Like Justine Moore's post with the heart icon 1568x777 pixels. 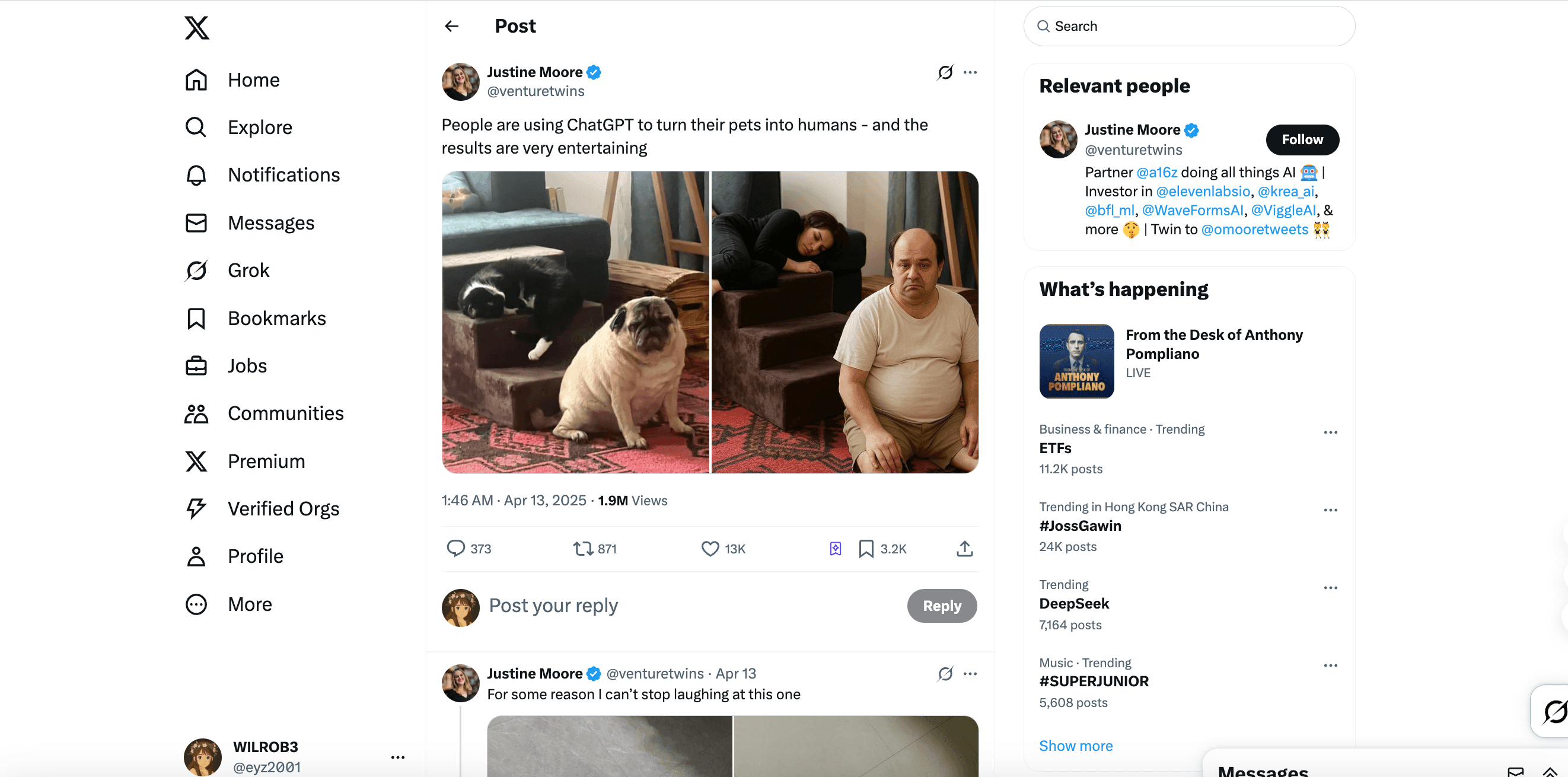[710, 548]
